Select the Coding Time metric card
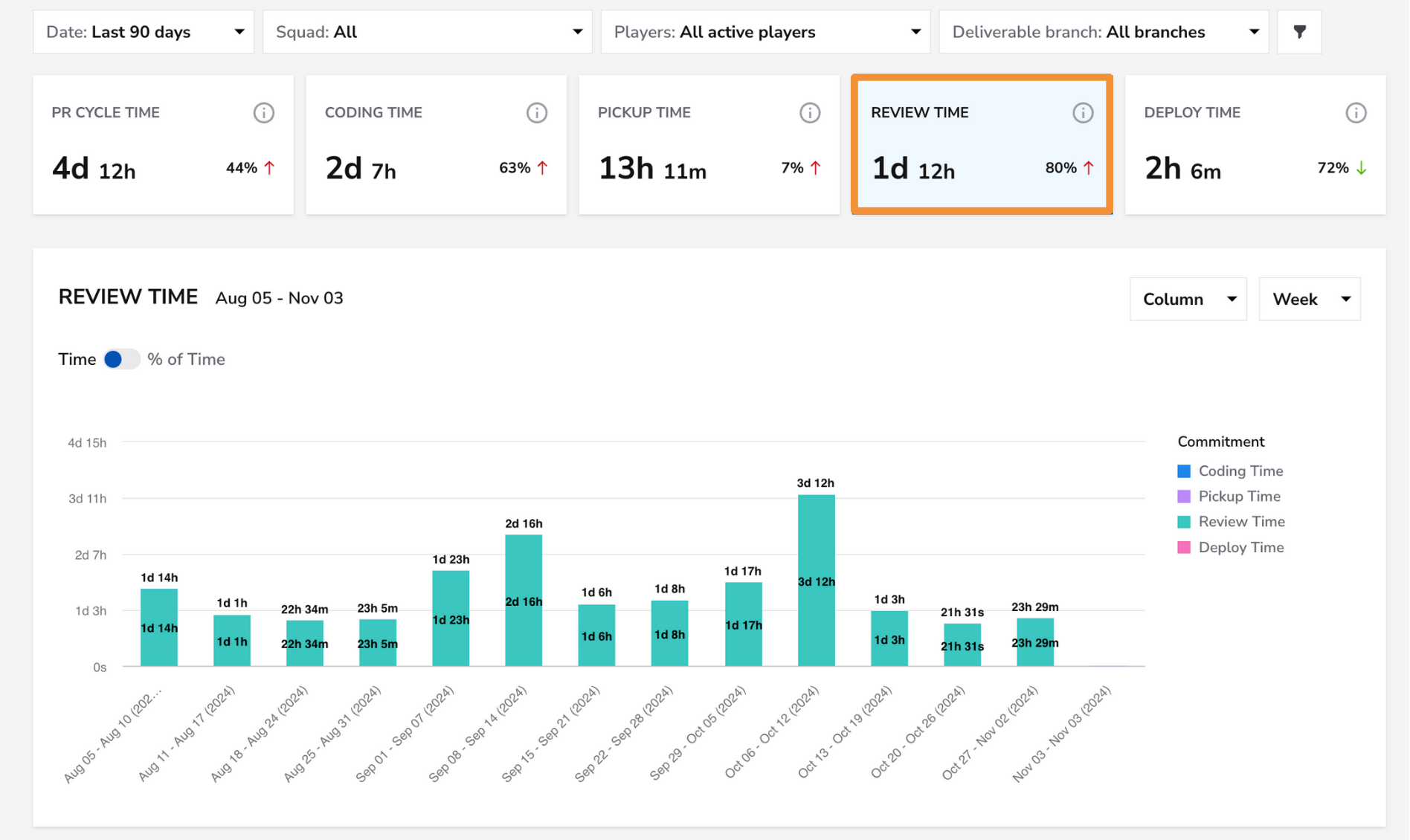This screenshot has width=1410, height=840. point(436,144)
